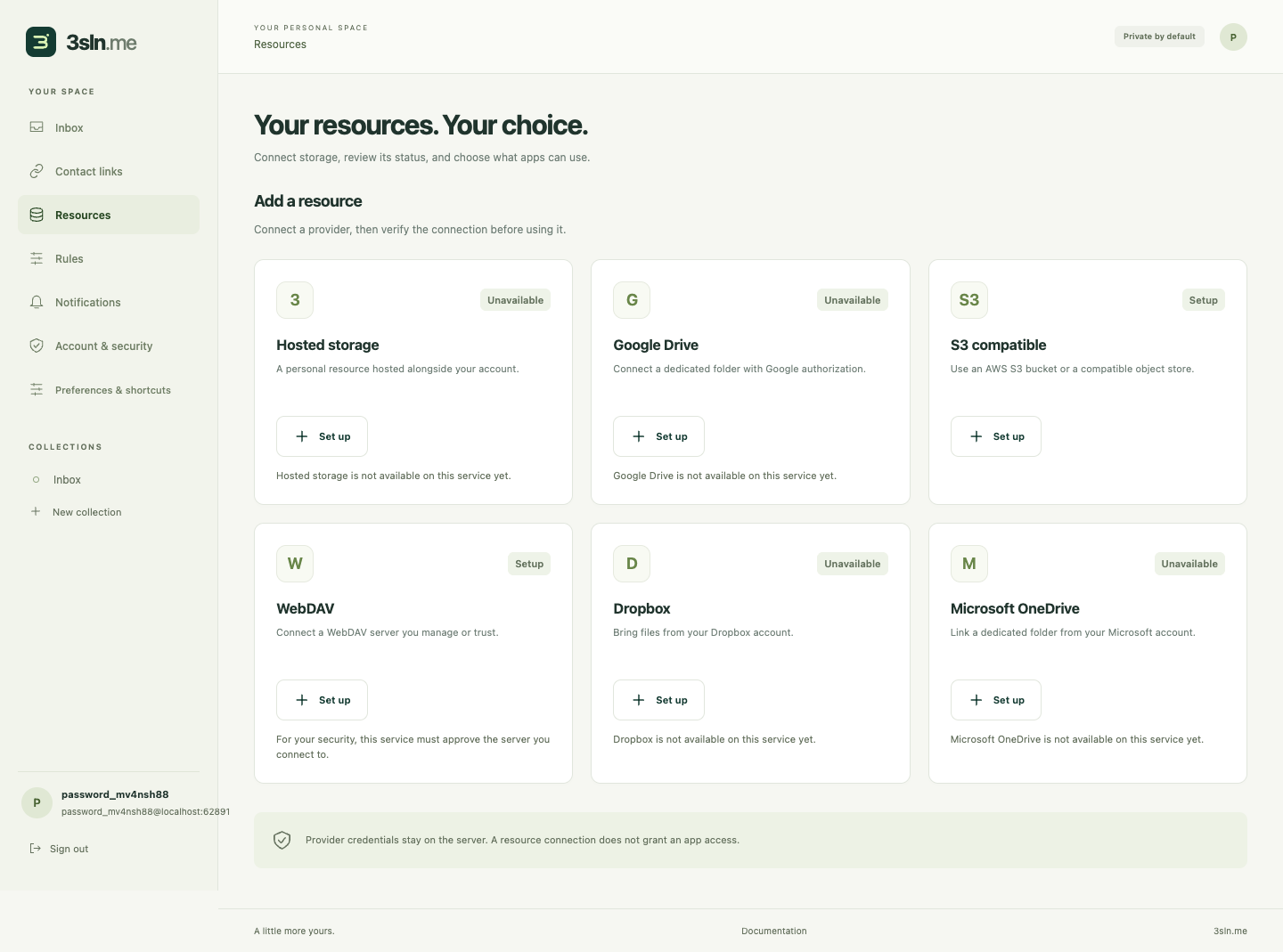The width and height of the screenshot is (1283, 952).
Task: Set up Microsoft OneDrive
Action: coord(996,700)
